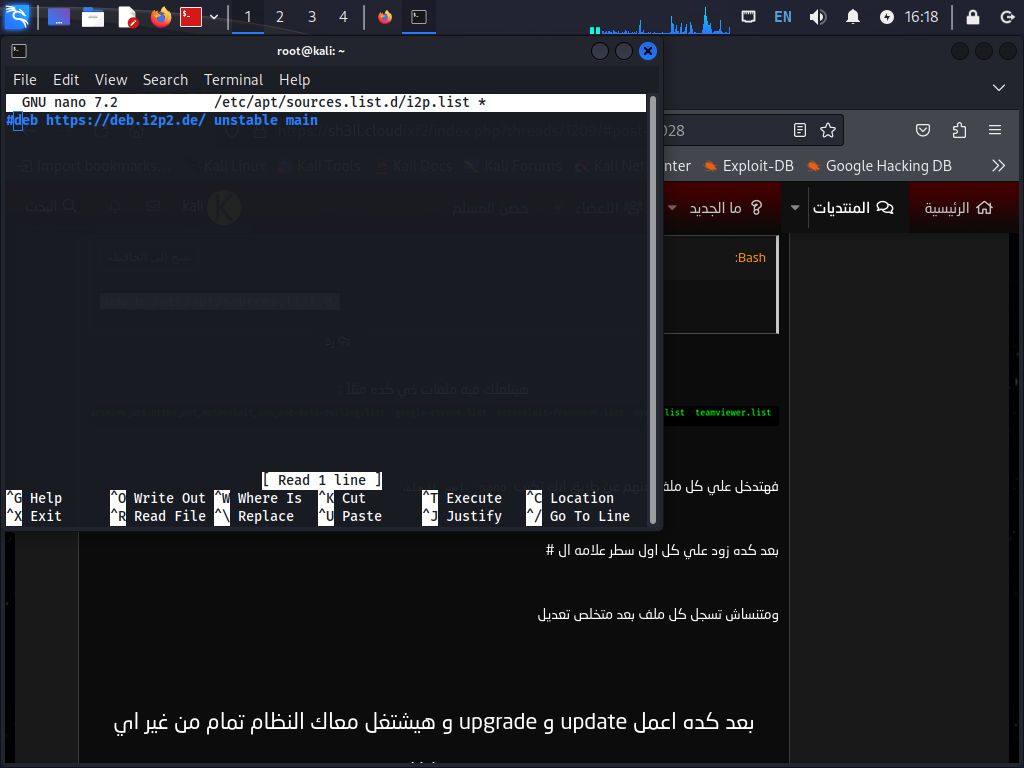Open the CPU graph system monitor
Viewport: 1024px width, 768px height.
point(660,18)
